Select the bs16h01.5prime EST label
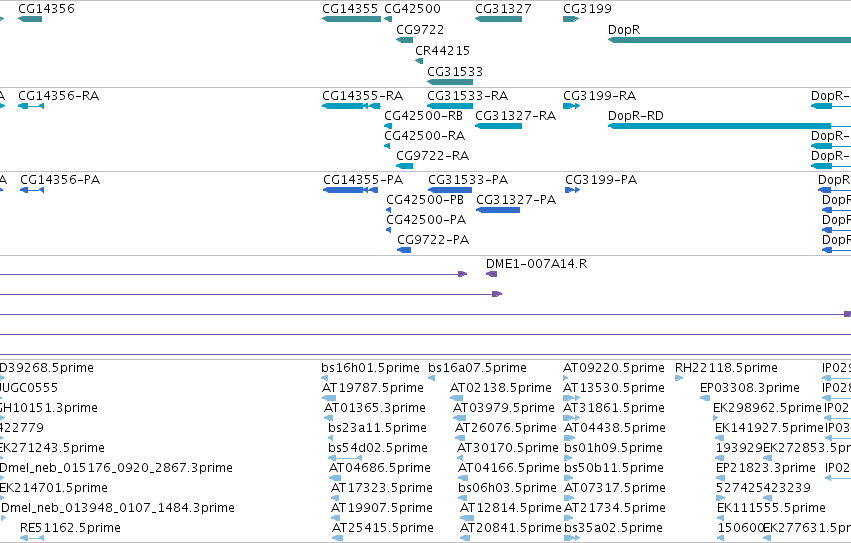 tap(370, 368)
